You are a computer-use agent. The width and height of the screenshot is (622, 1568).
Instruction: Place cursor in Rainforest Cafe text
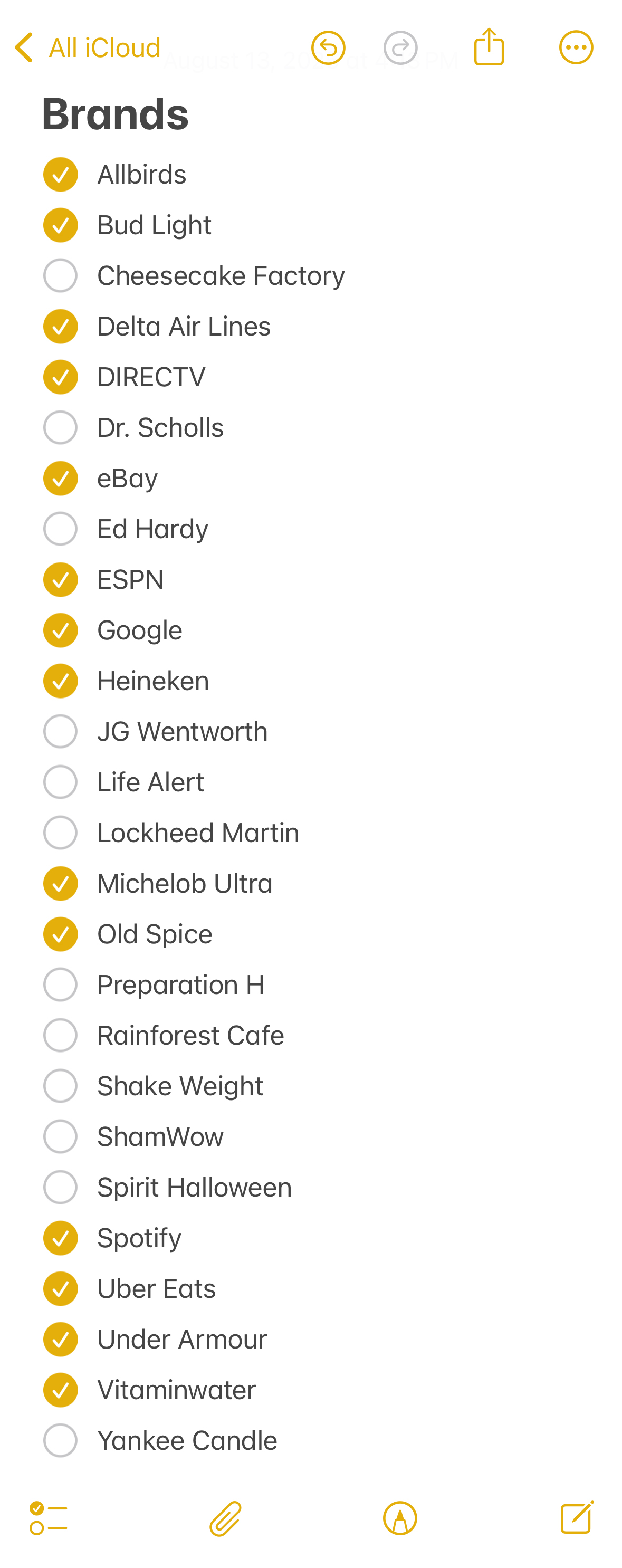190,1035
